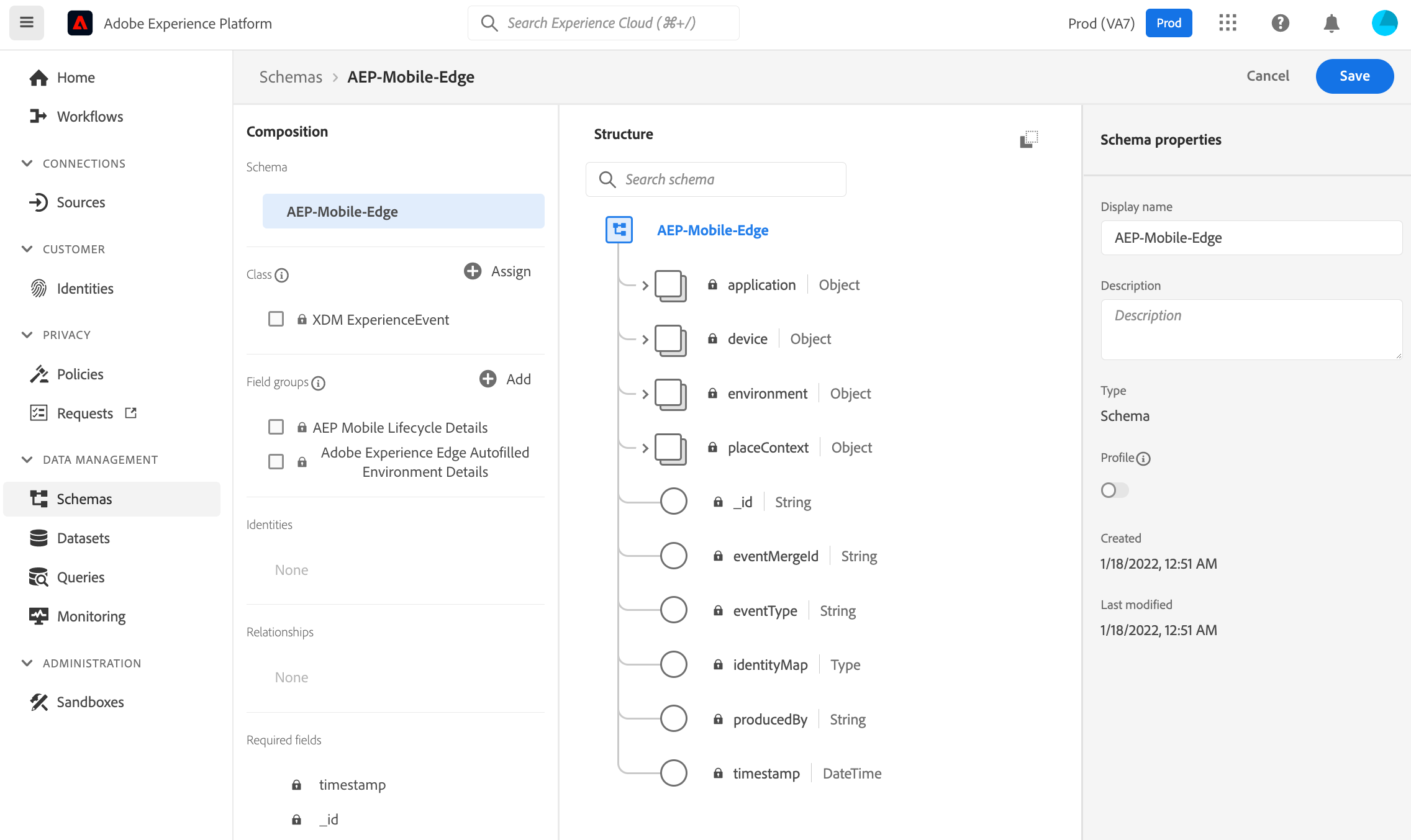Viewport: 1411px width, 840px height.
Task: Collapse the CONNECTIONS section
Action: (27, 163)
